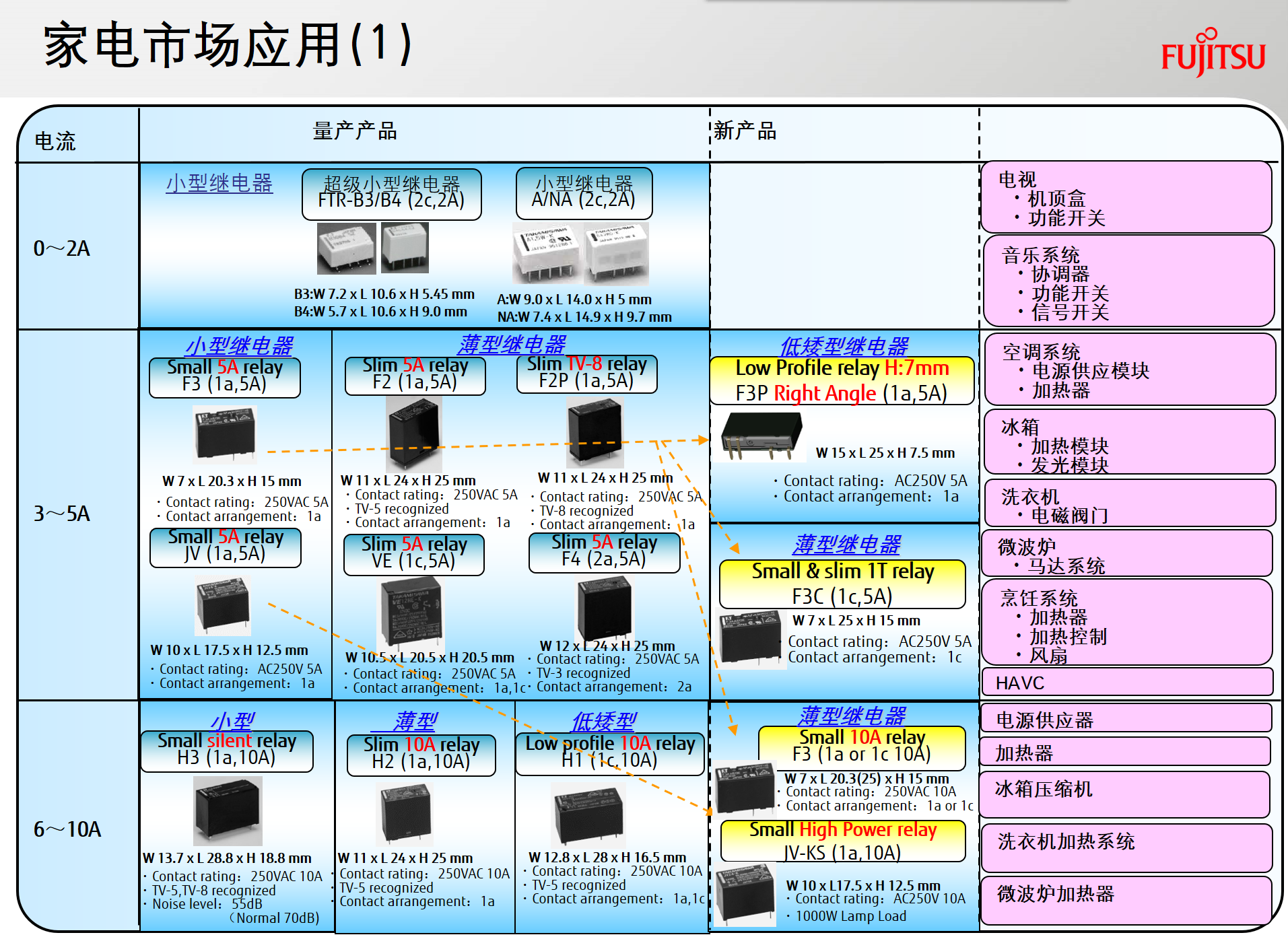
Task: Click the A/NA relay pair photo
Action: click(581, 254)
